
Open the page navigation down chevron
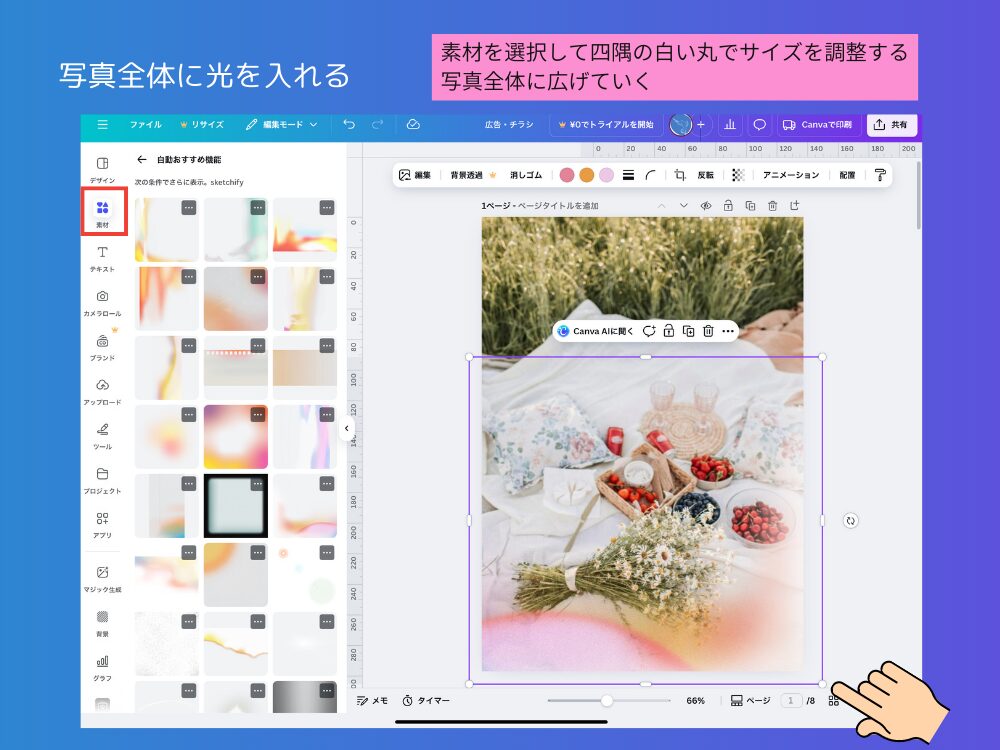tap(683, 205)
